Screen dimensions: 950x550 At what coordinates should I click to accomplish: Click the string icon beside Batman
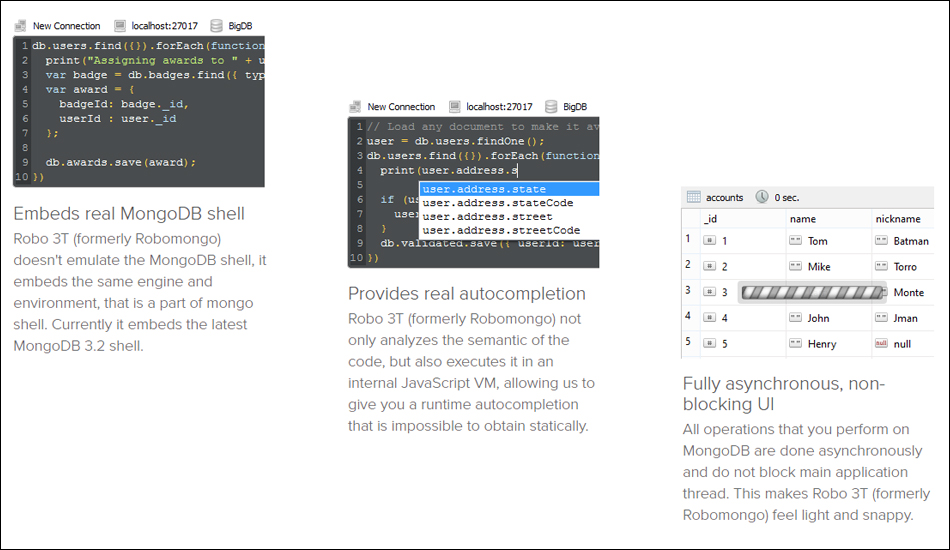tap(882, 240)
